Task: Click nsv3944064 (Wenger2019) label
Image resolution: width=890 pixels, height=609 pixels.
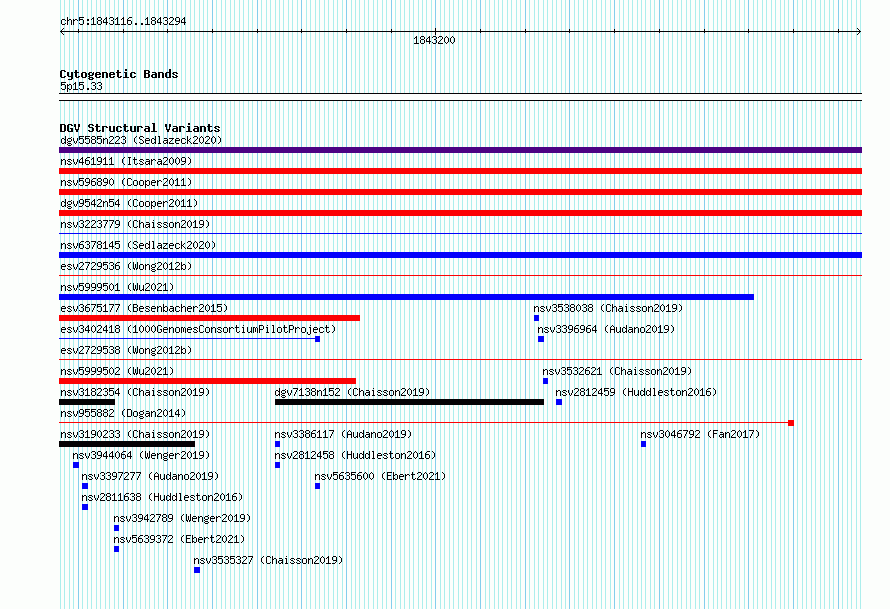Action: [141, 455]
